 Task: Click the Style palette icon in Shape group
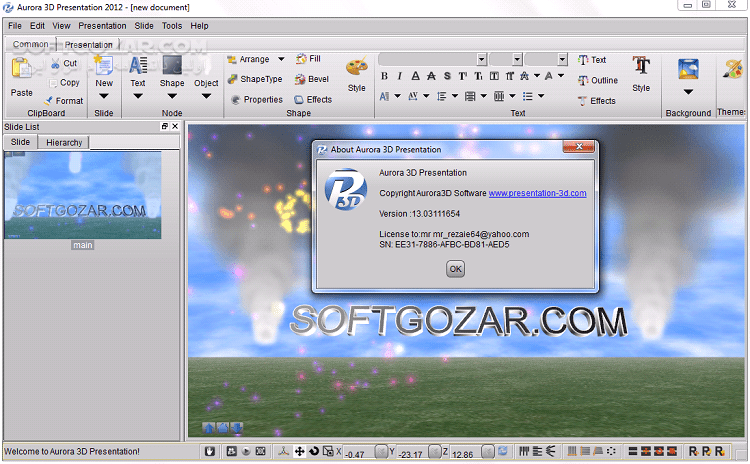(356, 68)
